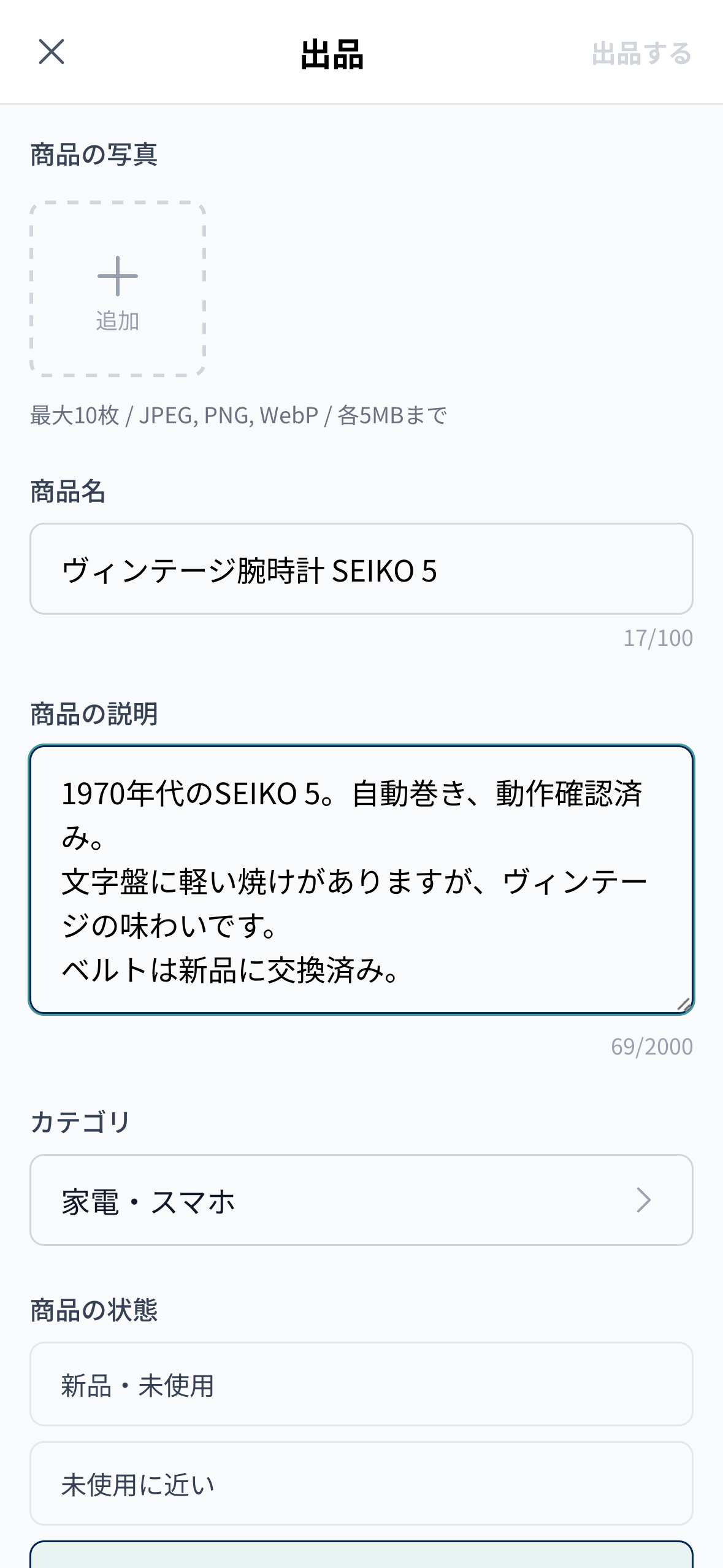Grab the description textarea resize handle
Image resolution: width=723 pixels, height=1568 pixels.
pyautogui.click(x=684, y=1004)
